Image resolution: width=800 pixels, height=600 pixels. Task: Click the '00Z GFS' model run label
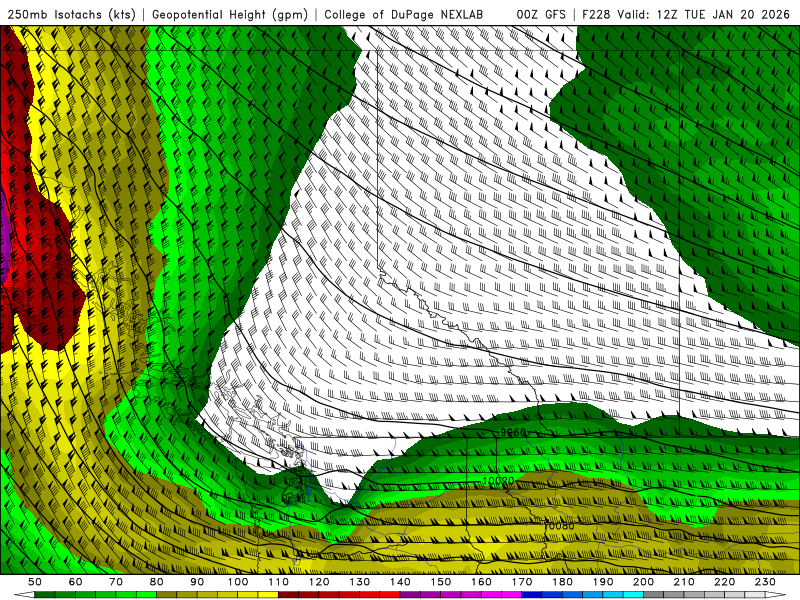click(541, 14)
